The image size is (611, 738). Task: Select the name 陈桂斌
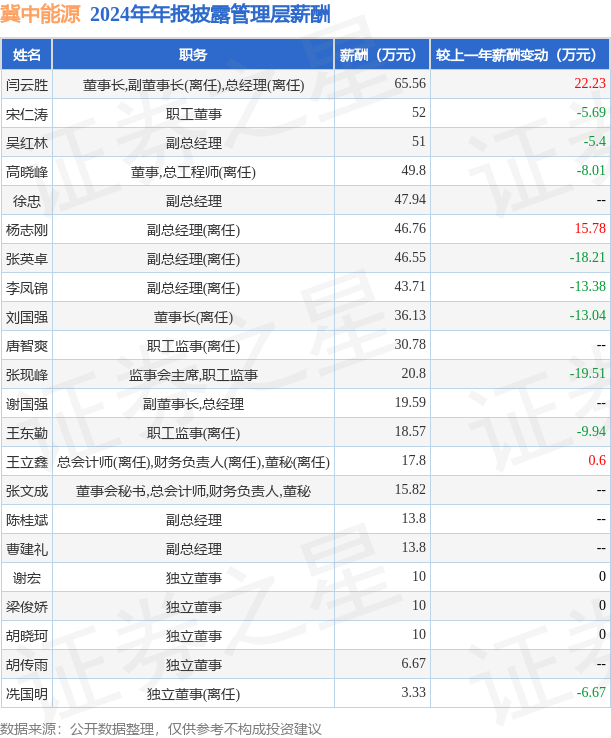tap(27, 520)
